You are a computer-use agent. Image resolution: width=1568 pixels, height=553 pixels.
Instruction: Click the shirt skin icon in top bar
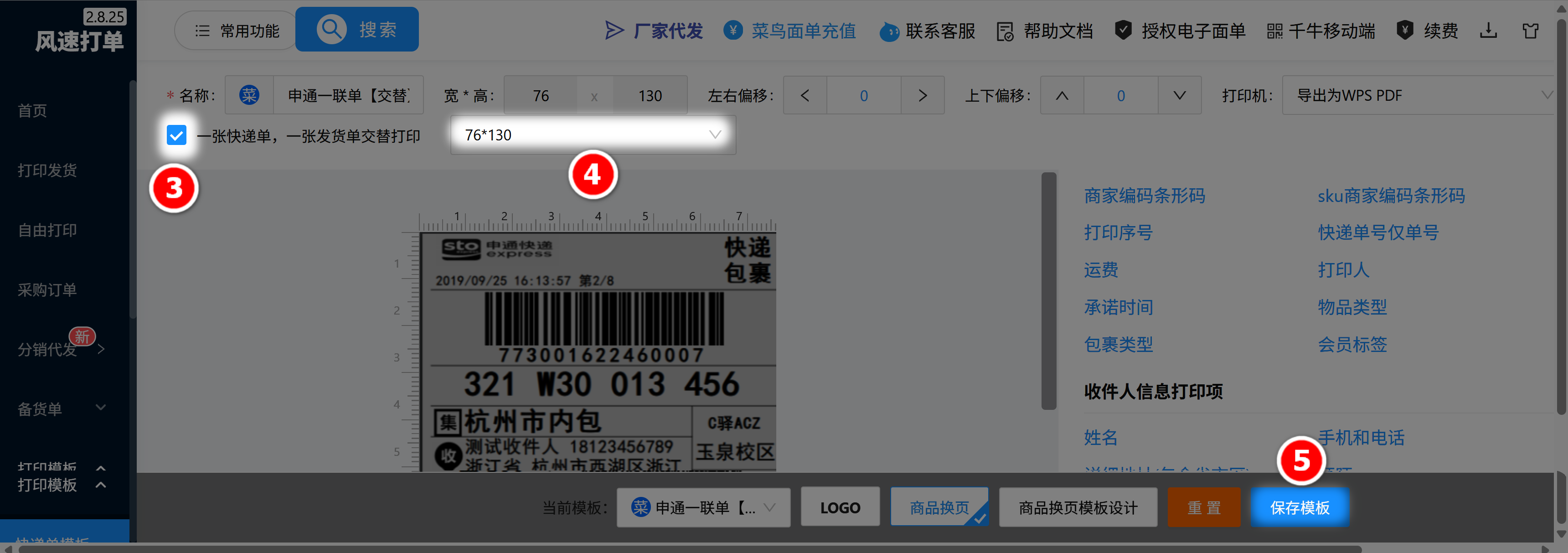pyautogui.click(x=1530, y=31)
